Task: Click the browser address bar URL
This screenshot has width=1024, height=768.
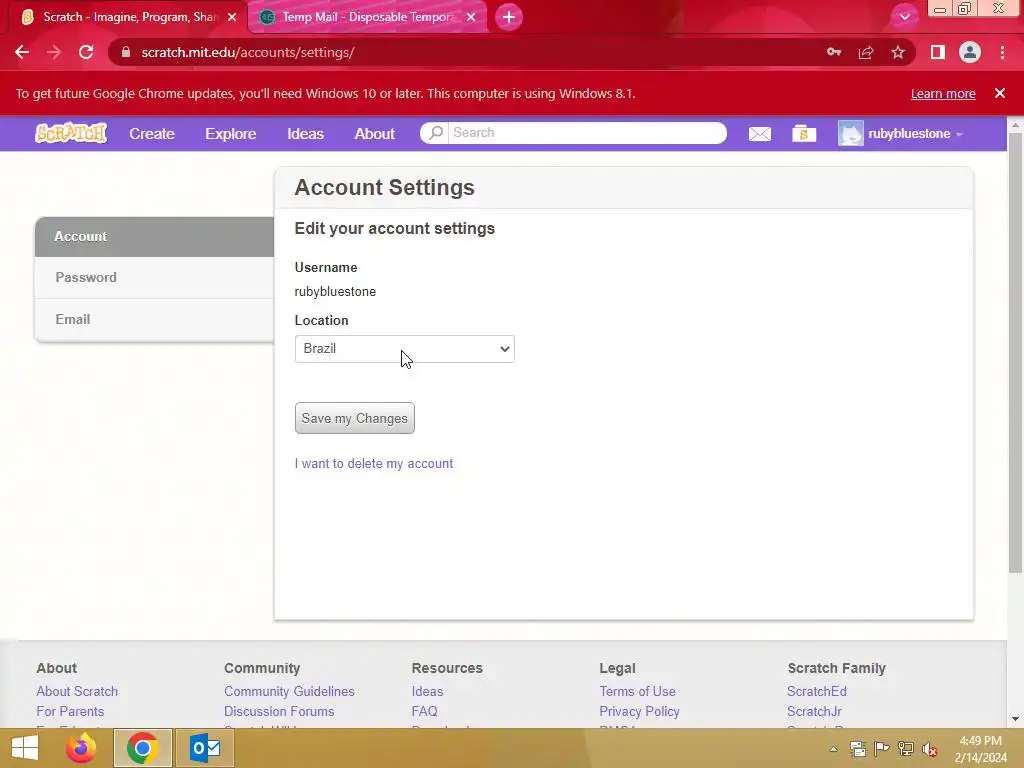Action: (248, 52)
